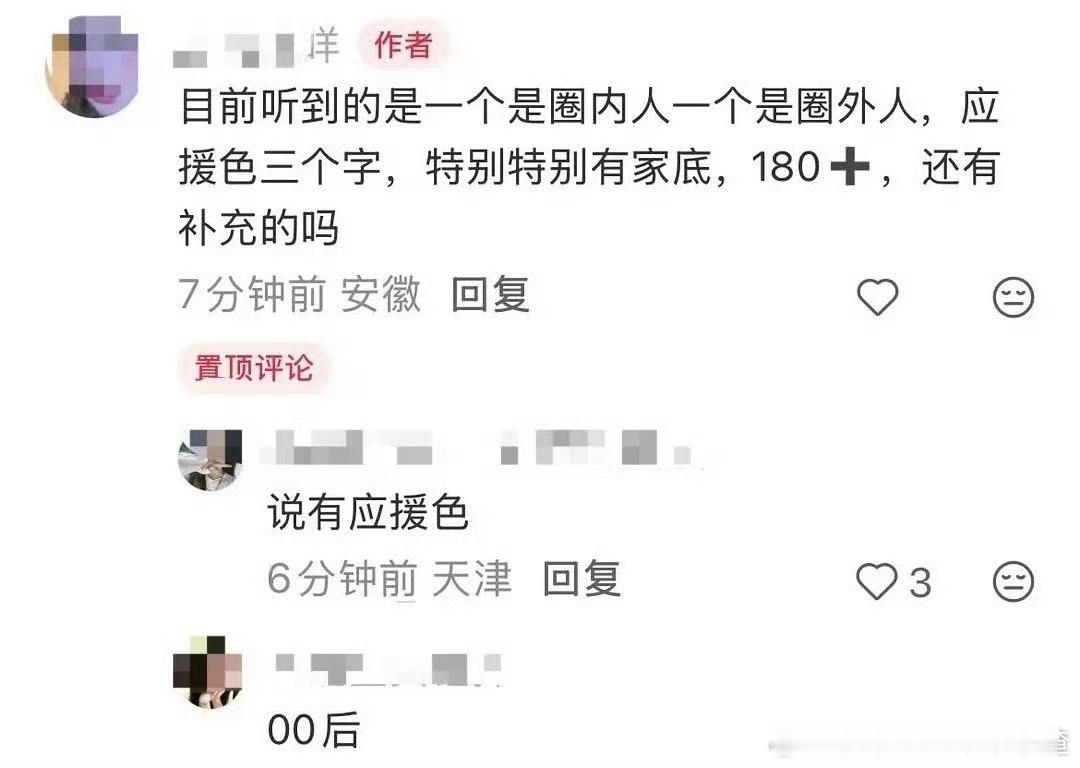This screenshot has width=1080, height=768.
Task: Open username above 00后 comment
Action: tap(388, 669)
